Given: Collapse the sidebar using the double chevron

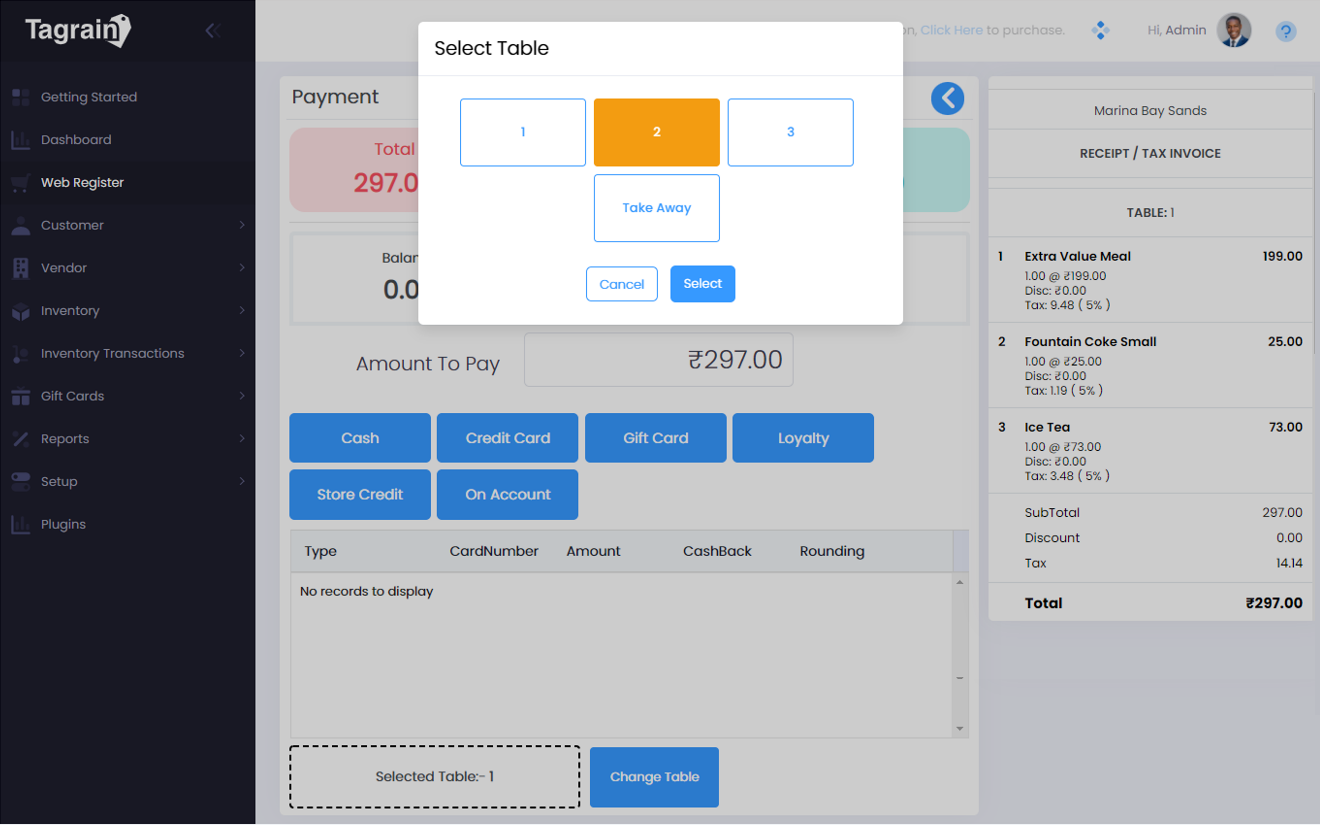Looking at the screenshot, I should 212,30.
